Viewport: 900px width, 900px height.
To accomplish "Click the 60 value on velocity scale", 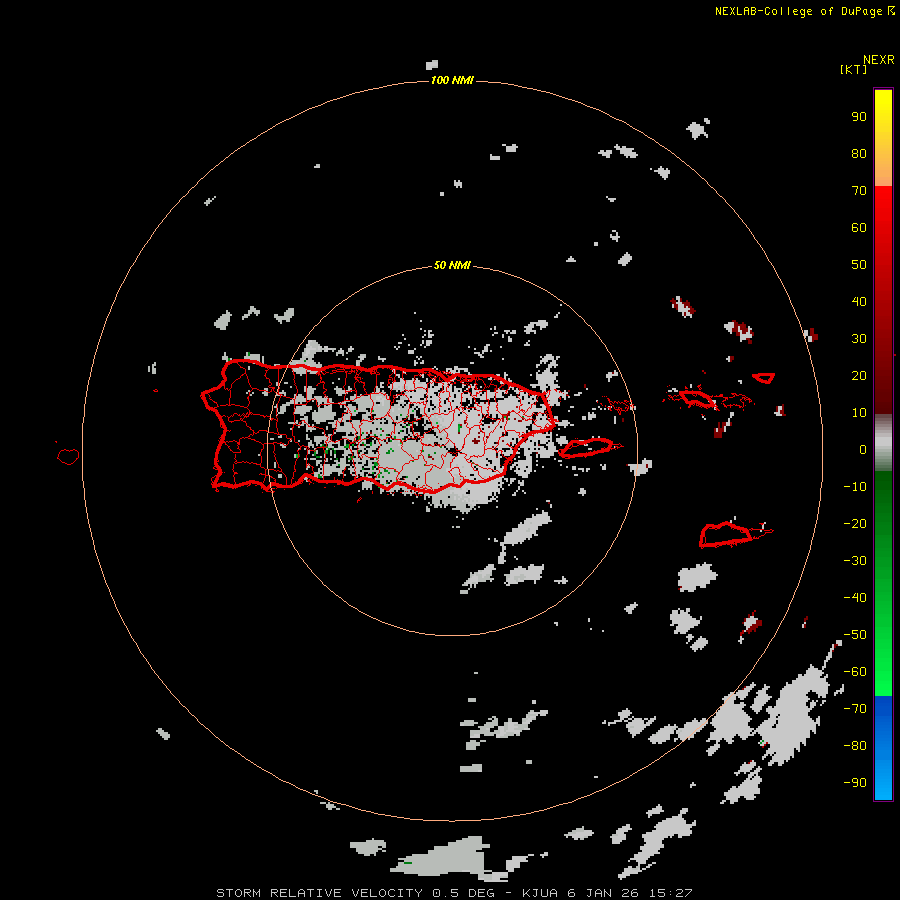I will coord(859,228).
